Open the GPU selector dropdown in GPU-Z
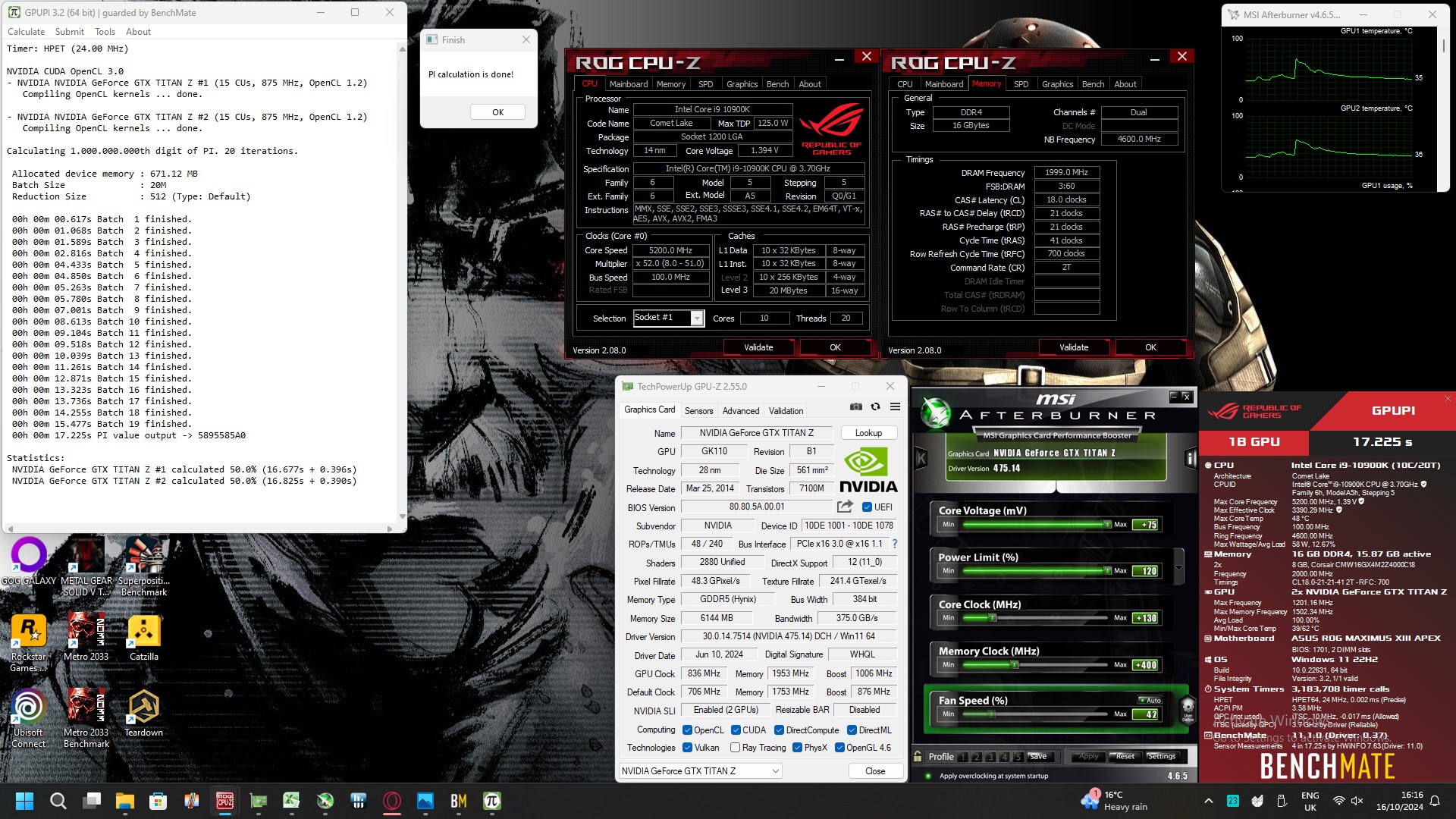This screenshot has width=1456, height=819. [x=700, y=771]
